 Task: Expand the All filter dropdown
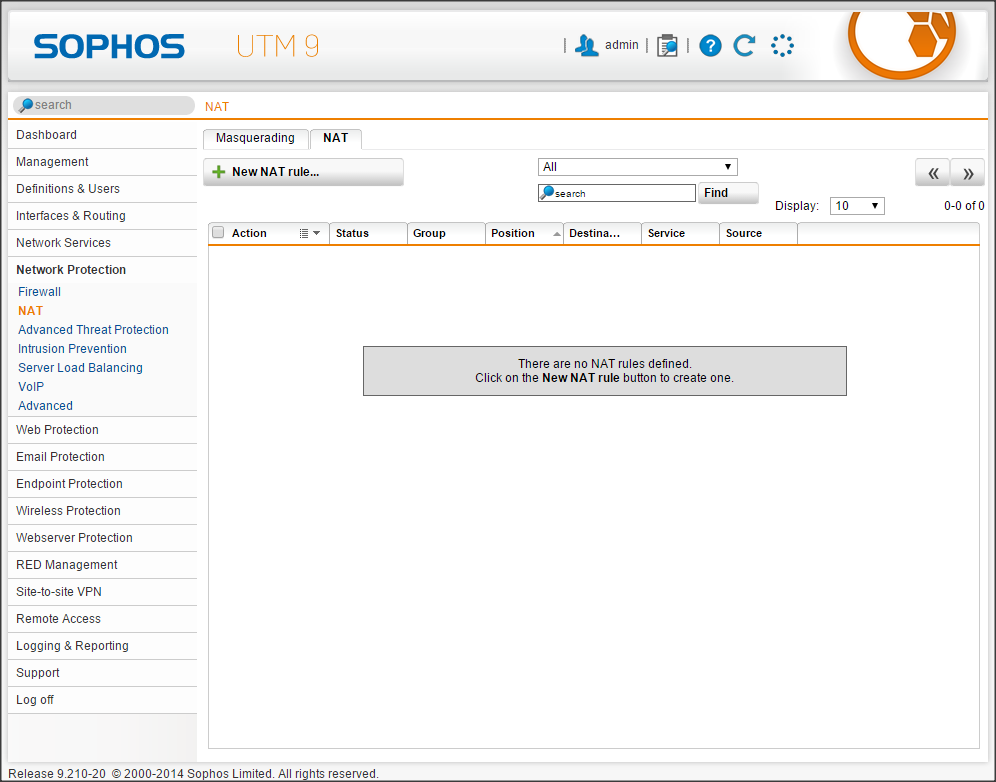tap(637, 167)
